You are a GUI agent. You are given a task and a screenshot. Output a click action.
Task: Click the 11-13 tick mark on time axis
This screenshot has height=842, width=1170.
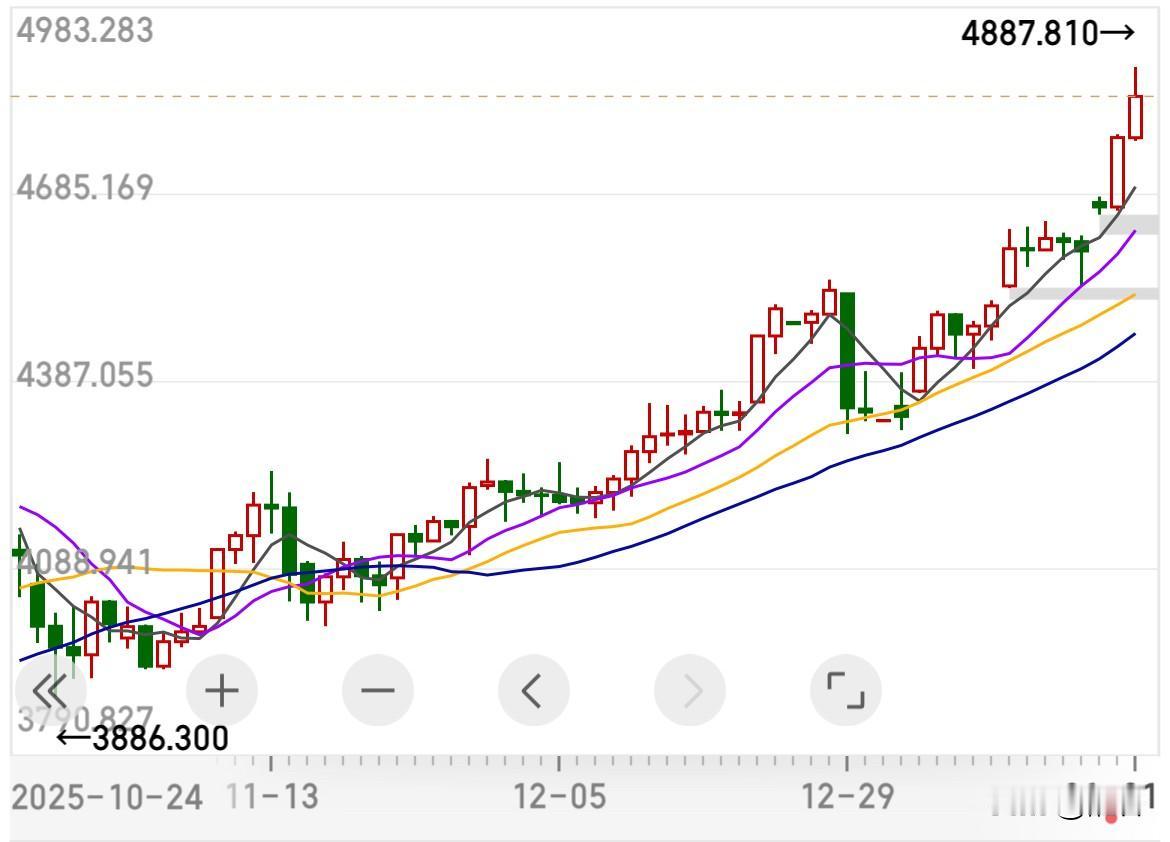point(271,763)
